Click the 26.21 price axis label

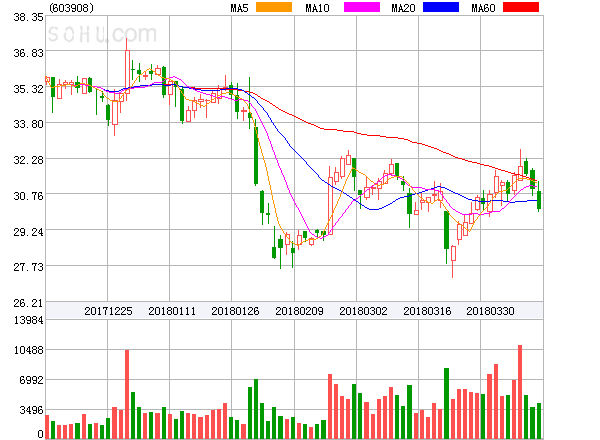(28, 303)
